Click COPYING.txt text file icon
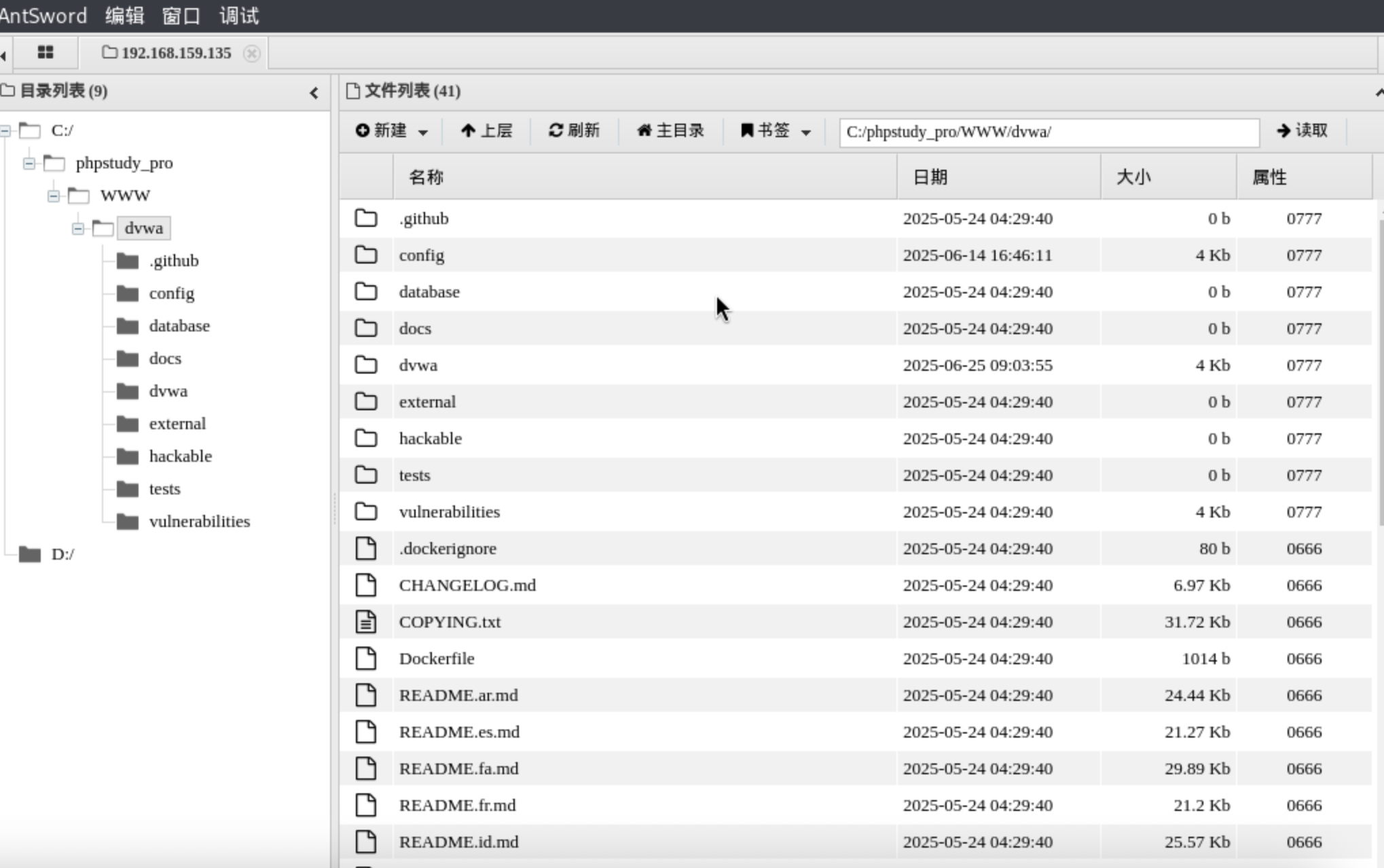1384x868 pixels. [x=366, y=621]
